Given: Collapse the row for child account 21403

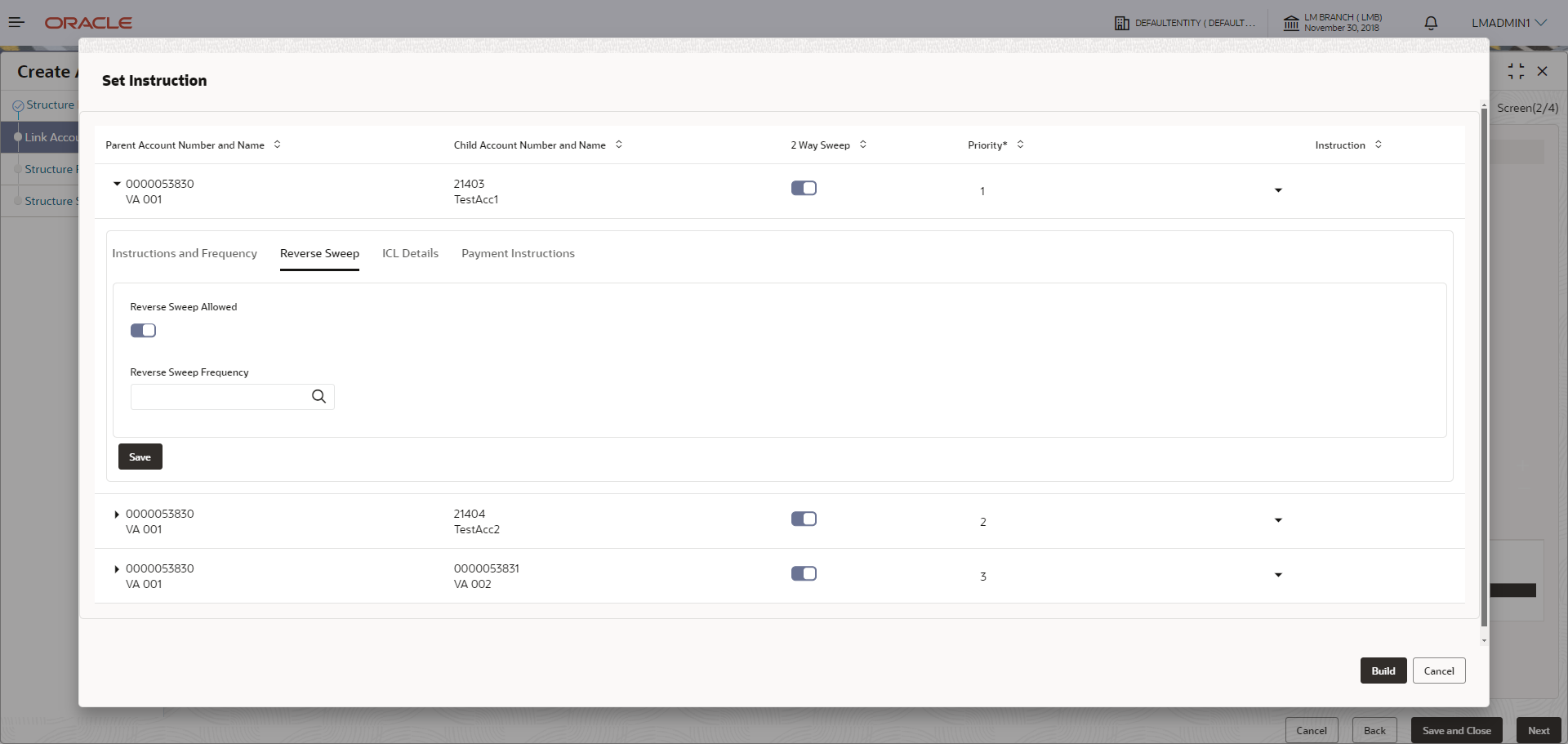Looking at the screenshot, I should tap(117, 185).
